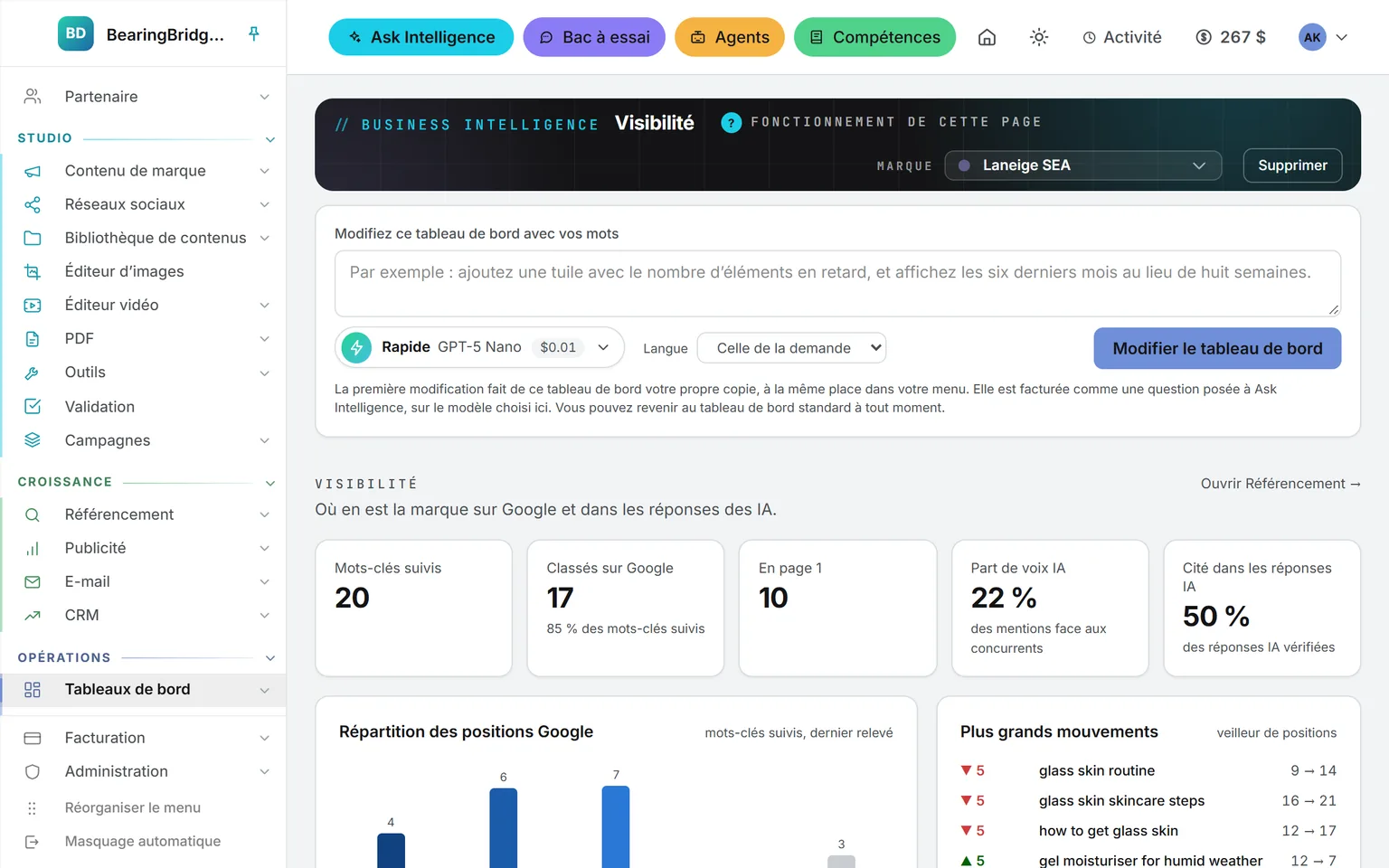Click the Éditeur d'images crop icon
Viewport: 1389px width, 868px height.
click(x=33, y=271)
